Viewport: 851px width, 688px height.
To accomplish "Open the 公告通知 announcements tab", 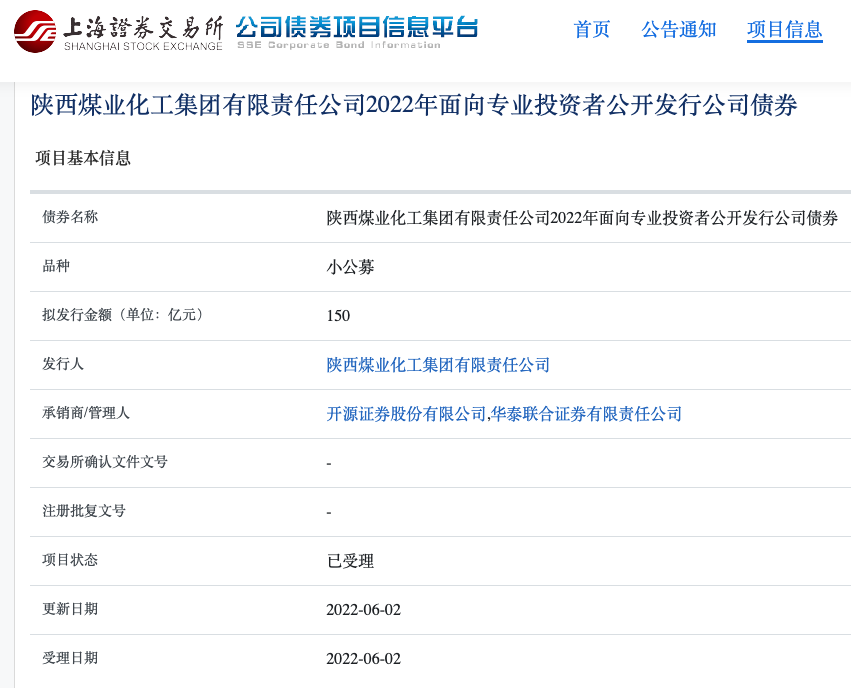I will (678, 29).
